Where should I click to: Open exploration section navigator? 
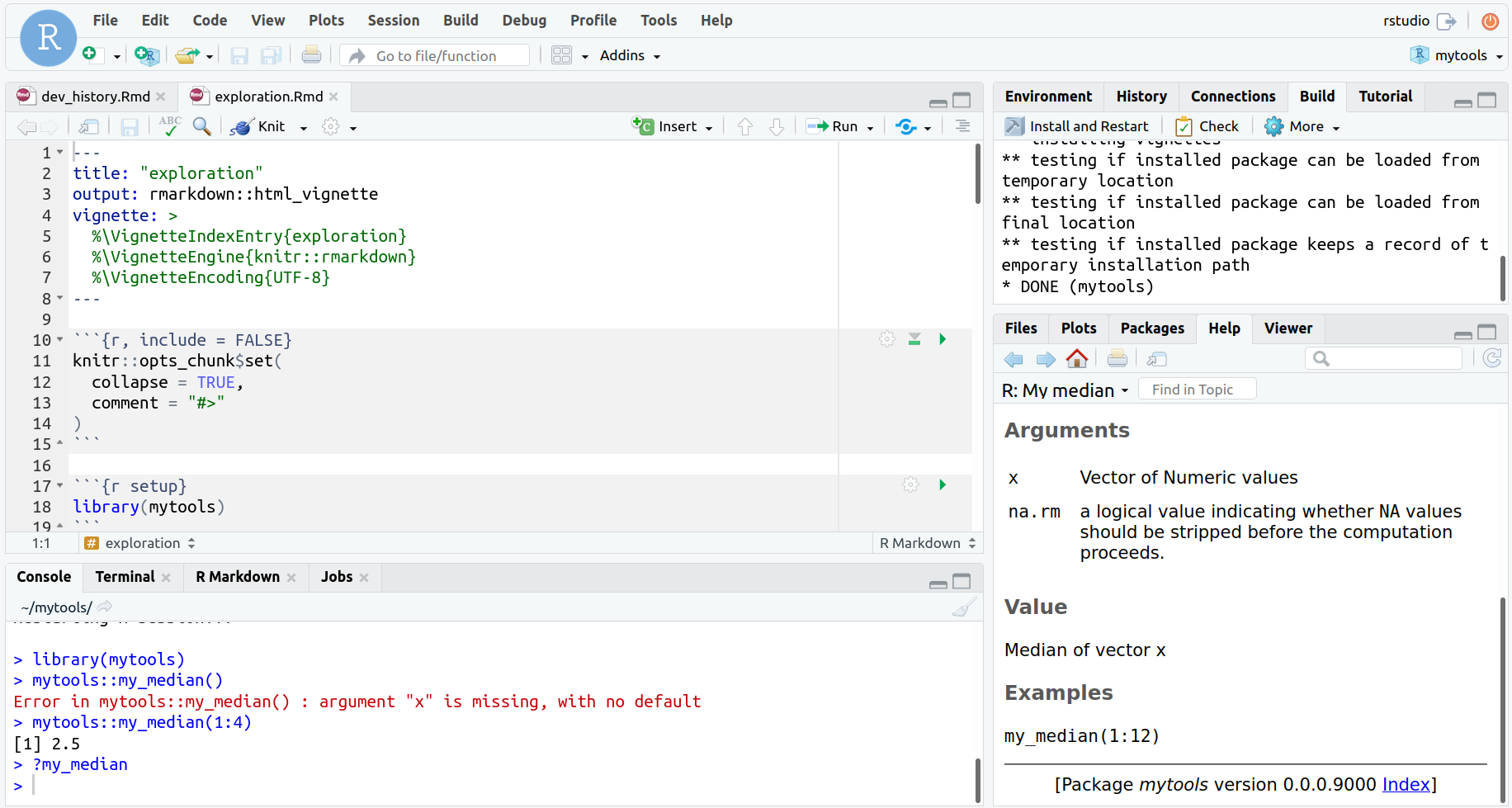[x=140, y=543]
